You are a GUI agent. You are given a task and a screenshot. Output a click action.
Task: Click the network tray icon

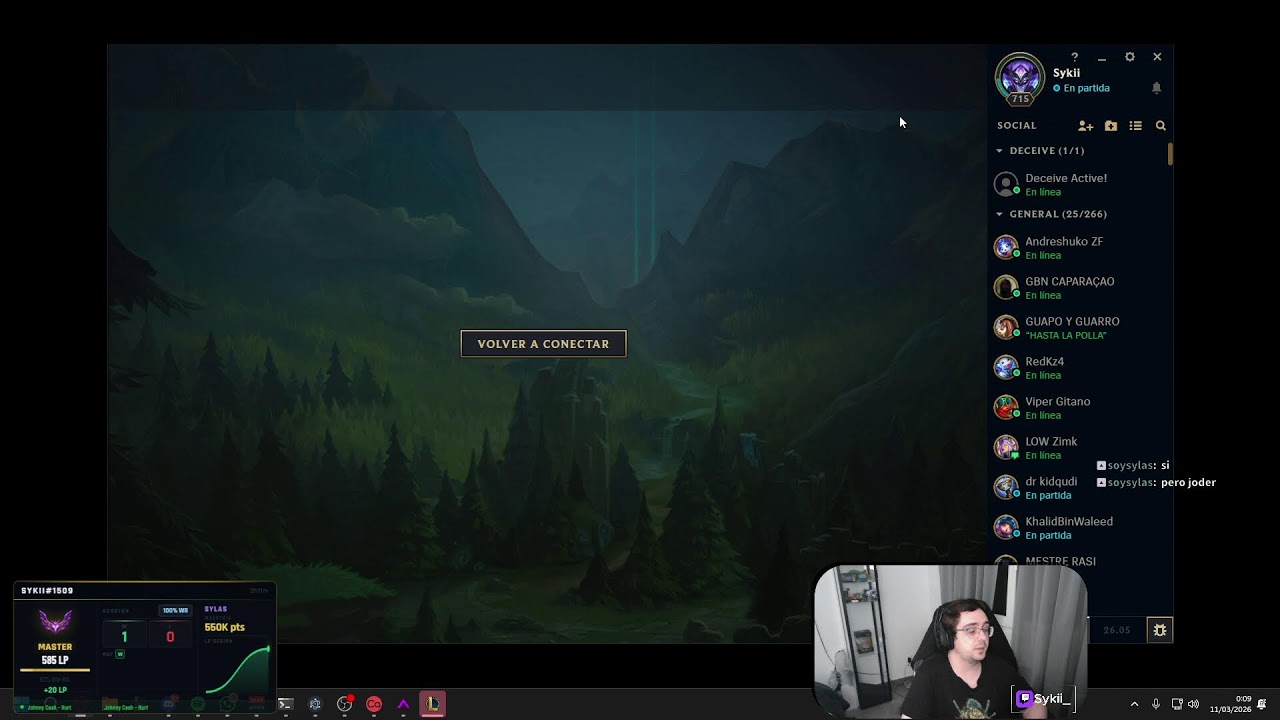coord(1177,704)
